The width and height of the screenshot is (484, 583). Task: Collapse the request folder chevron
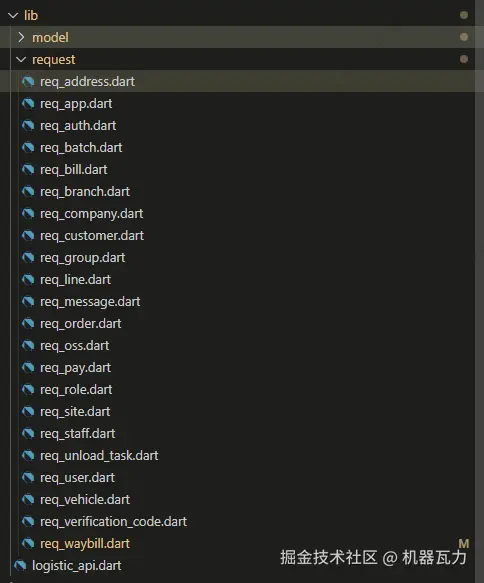tap(21, 59)
